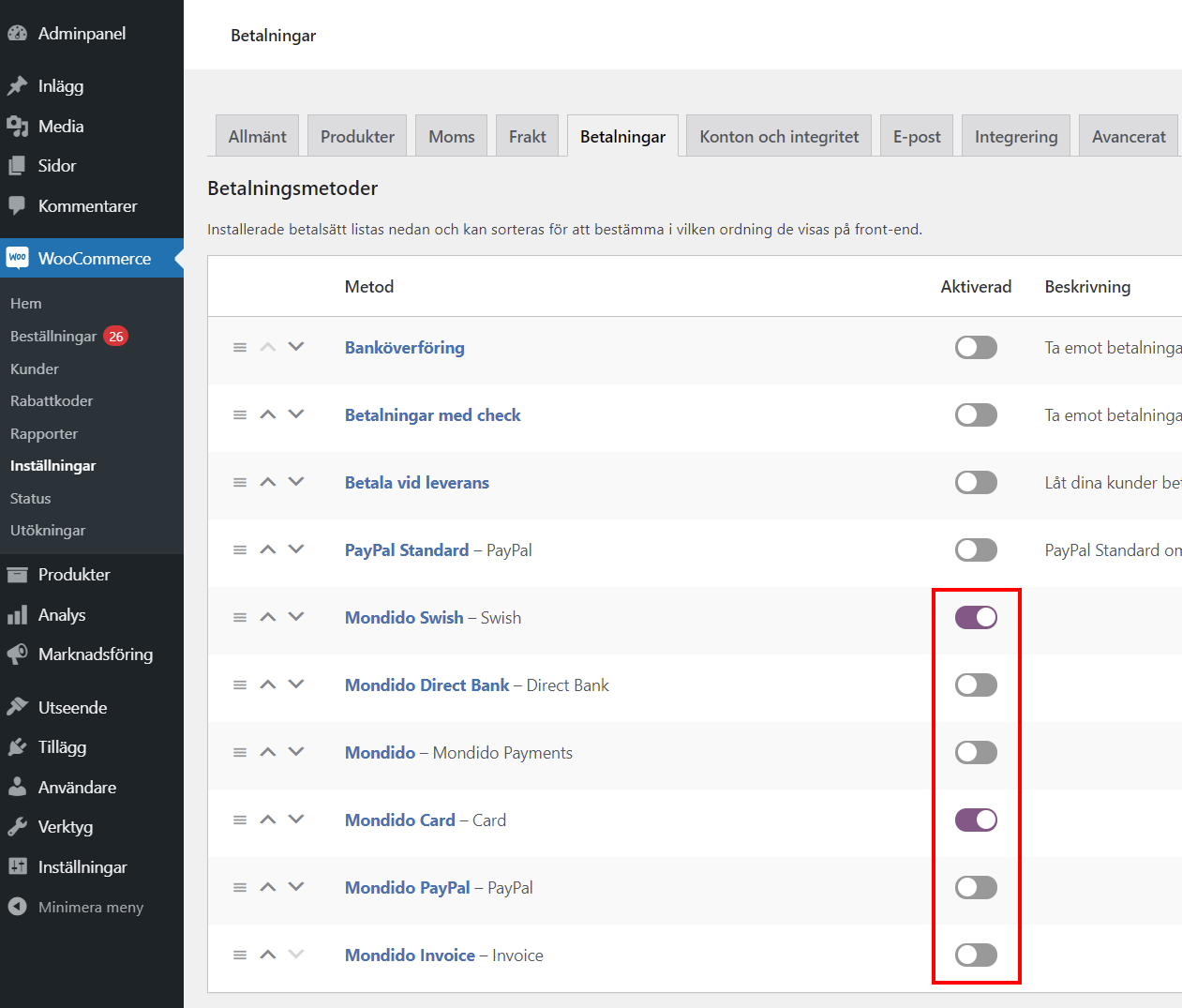Viewport: 1182px width, 1008px height.
Task: Click the Verktyg wrench icon
Action: click(17, 827)
